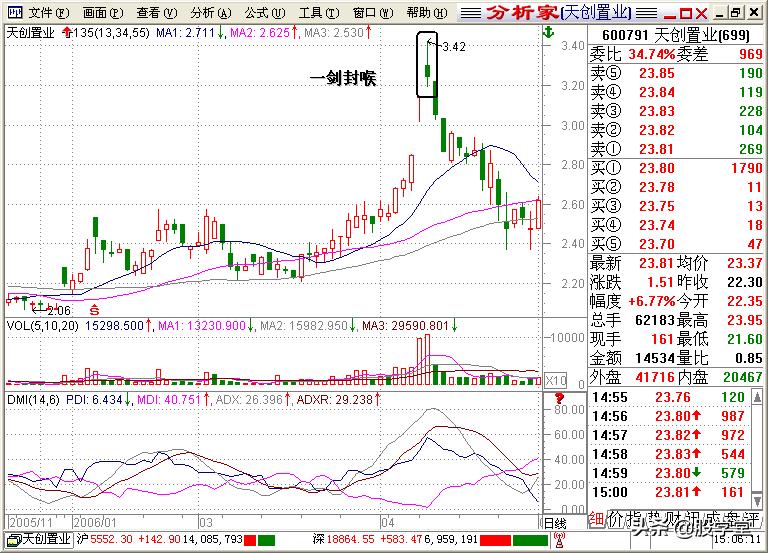Open the VOL(5,10,20) indicator label
This screenshot has width=768, height=553.
pyautogui.click(x=43, y=326)
